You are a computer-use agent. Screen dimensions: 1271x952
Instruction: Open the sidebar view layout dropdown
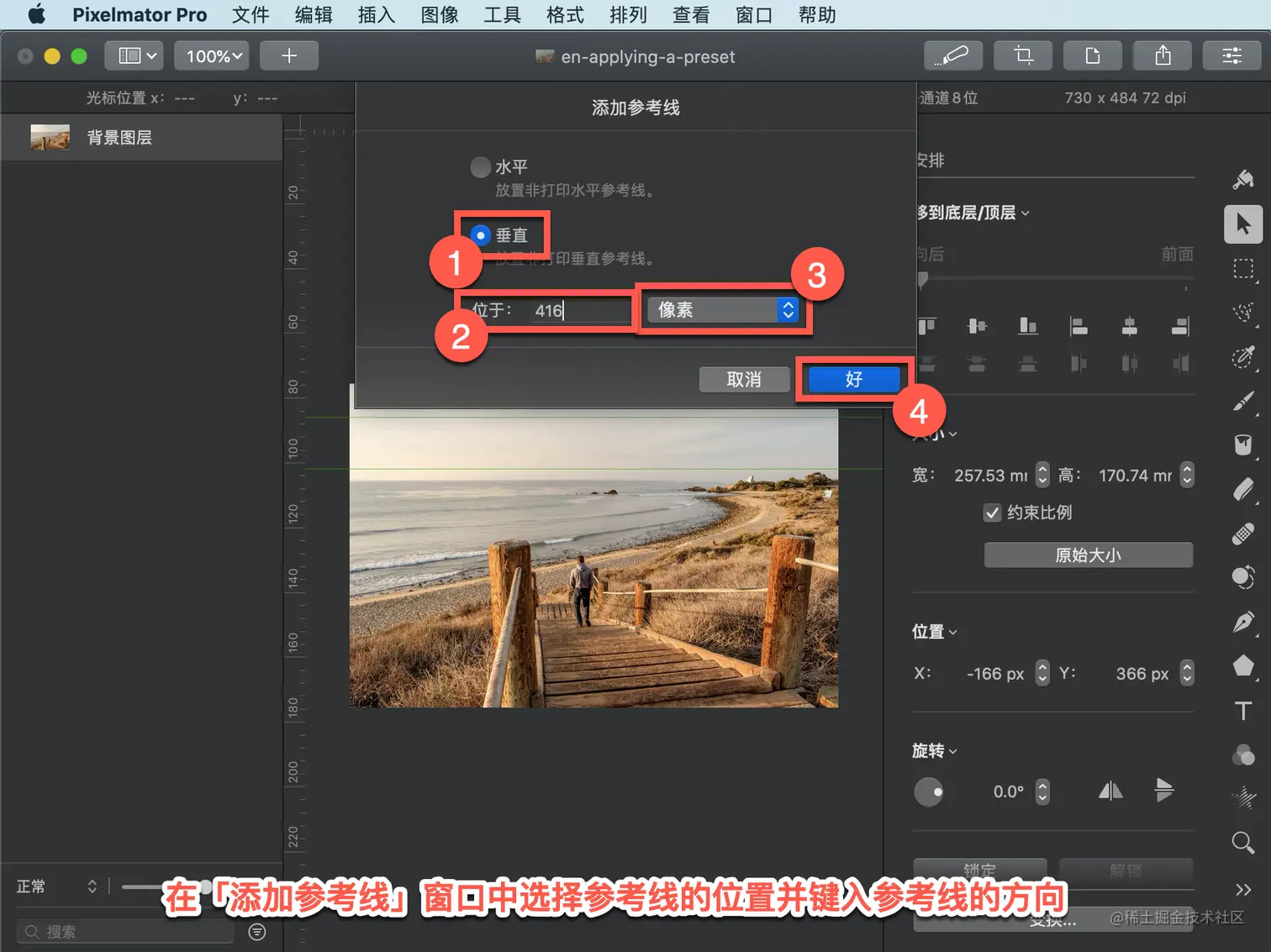tap(134, 55)
